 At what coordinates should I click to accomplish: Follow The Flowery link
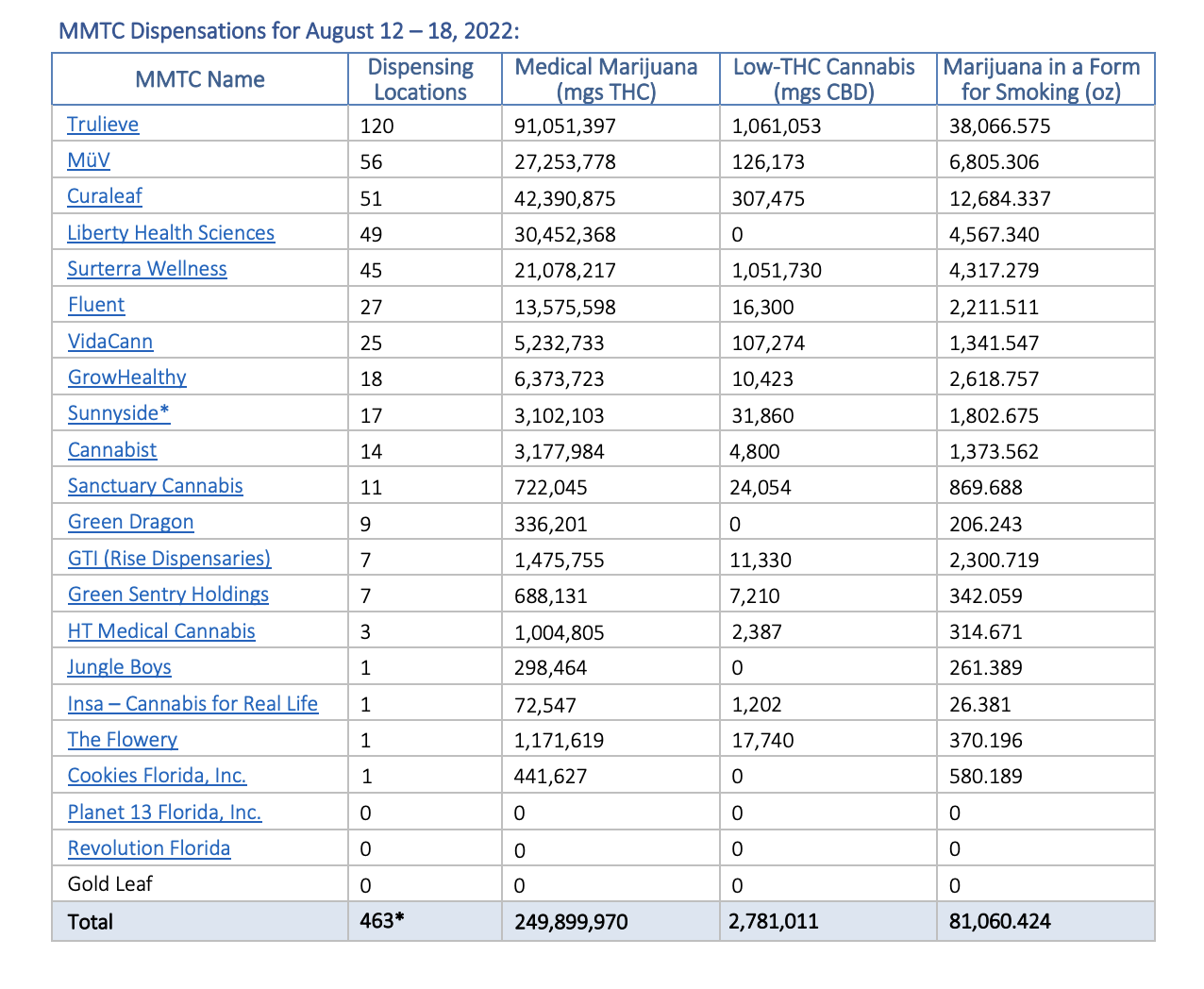click(123, 740)
